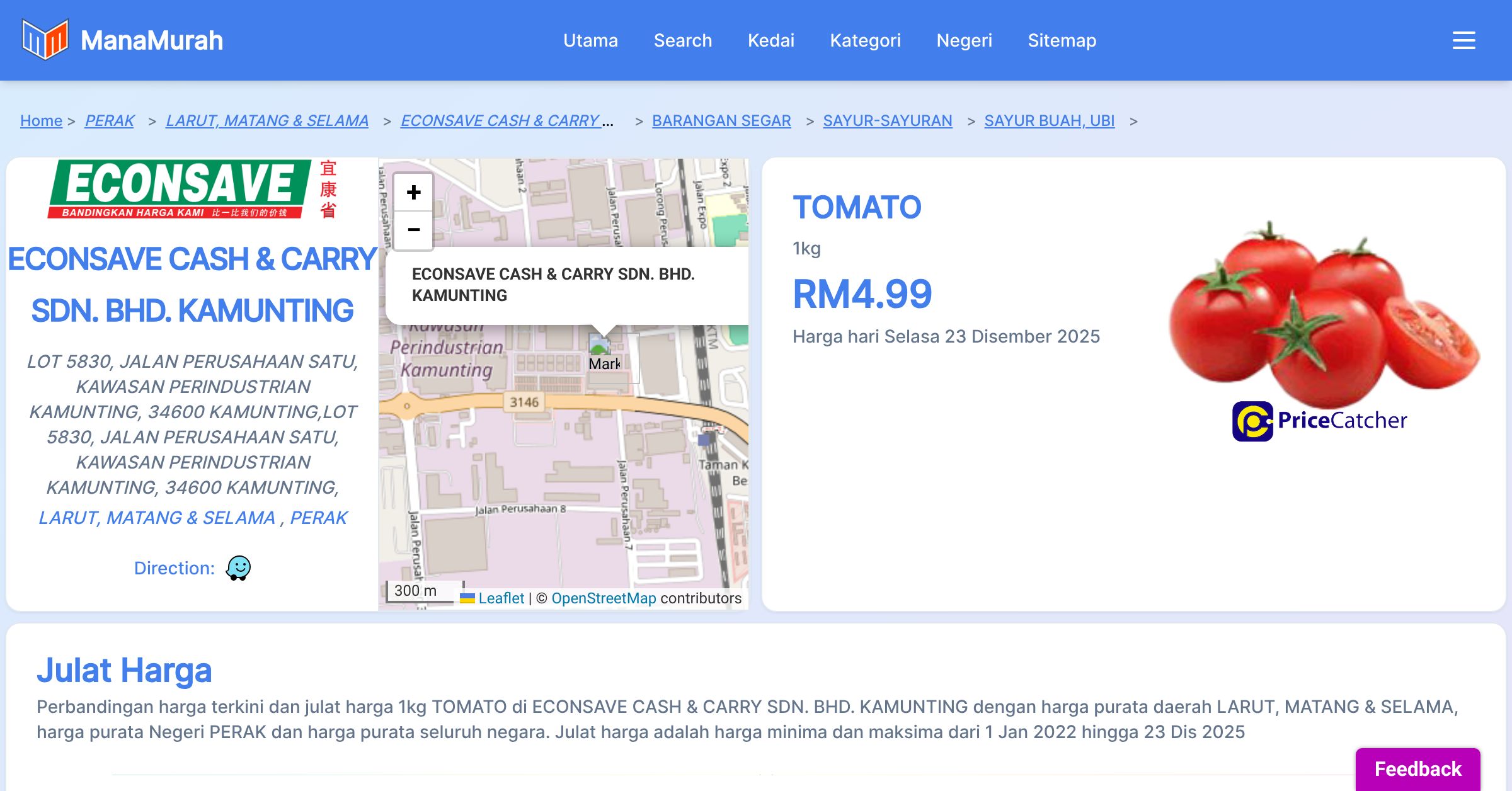Open the Kategori menu item
The height and width of the screenshot is (791, 1512).
tap(865, 40)
